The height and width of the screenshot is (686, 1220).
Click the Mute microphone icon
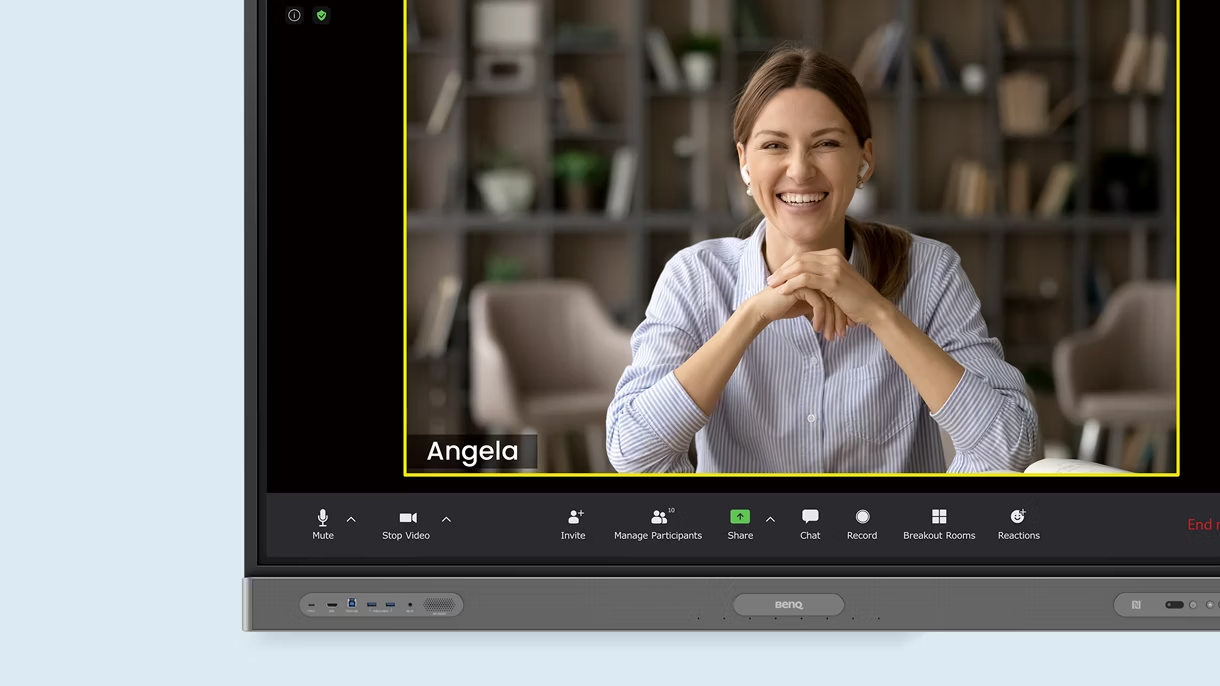(x=322, y=518)
